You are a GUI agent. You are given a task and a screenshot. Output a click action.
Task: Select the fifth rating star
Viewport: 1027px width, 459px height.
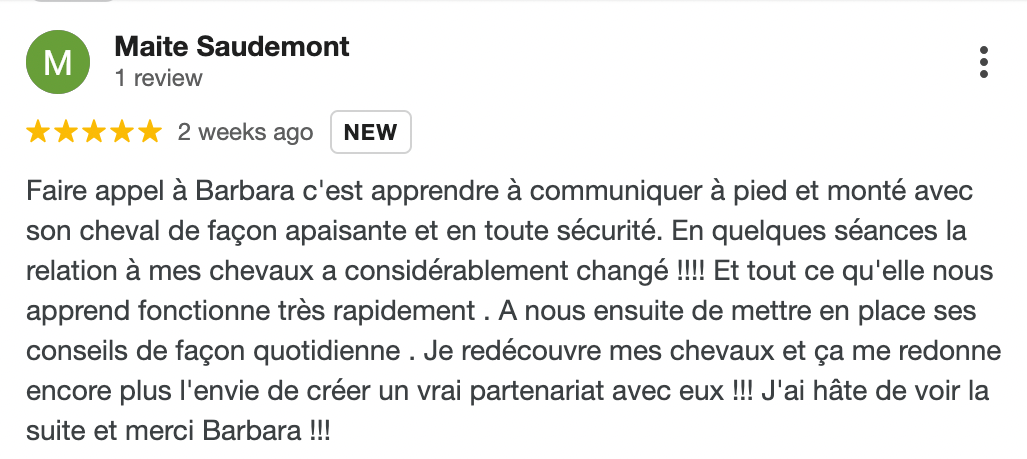click(x=150, y=132)
